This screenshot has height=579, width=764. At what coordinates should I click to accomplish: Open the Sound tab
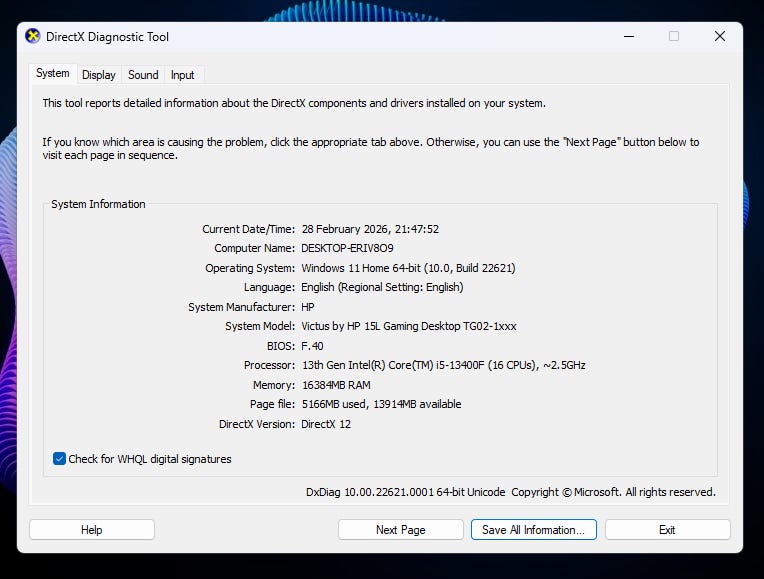click(x=143, y=75)
